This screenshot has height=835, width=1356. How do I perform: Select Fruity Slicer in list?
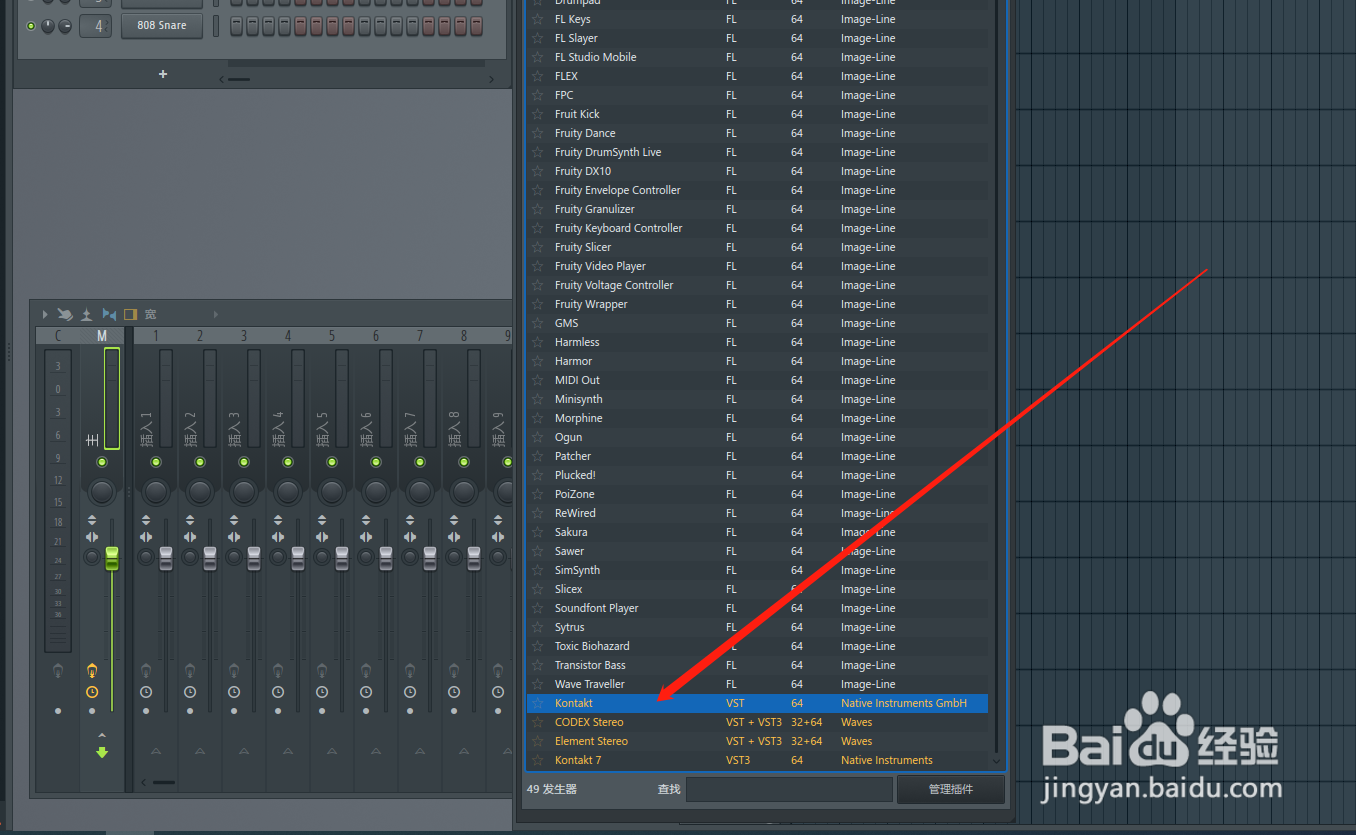point(757,247)
